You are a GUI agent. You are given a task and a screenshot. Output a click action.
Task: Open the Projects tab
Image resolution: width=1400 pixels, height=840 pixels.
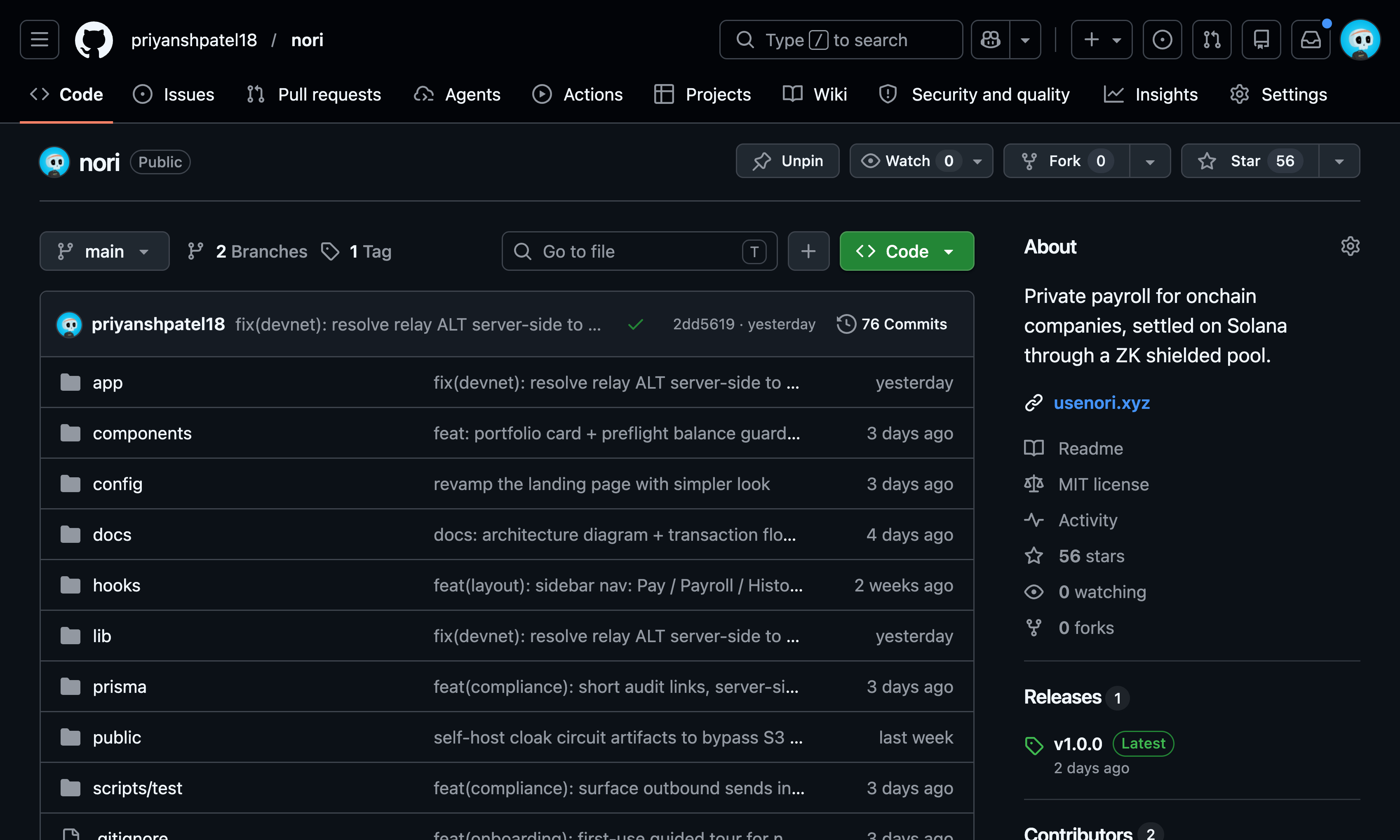(x=702, y=94)
